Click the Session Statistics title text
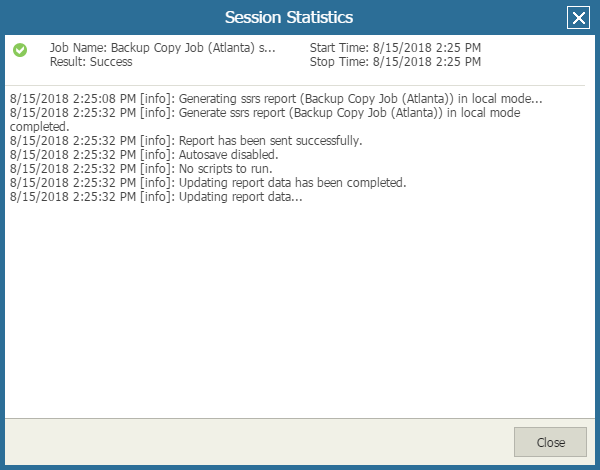This screenshot has height=470, width=600. (288, 17)
